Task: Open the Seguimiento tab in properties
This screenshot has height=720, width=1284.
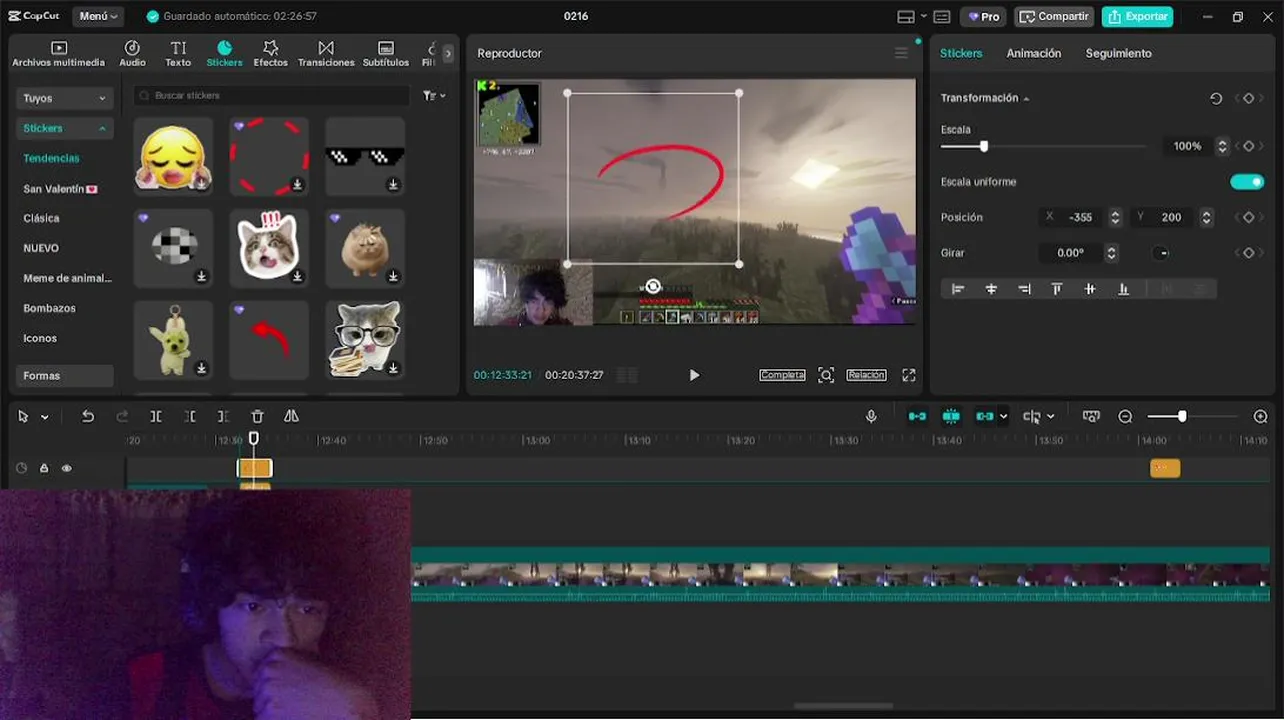Action: tap(1118, 53)
